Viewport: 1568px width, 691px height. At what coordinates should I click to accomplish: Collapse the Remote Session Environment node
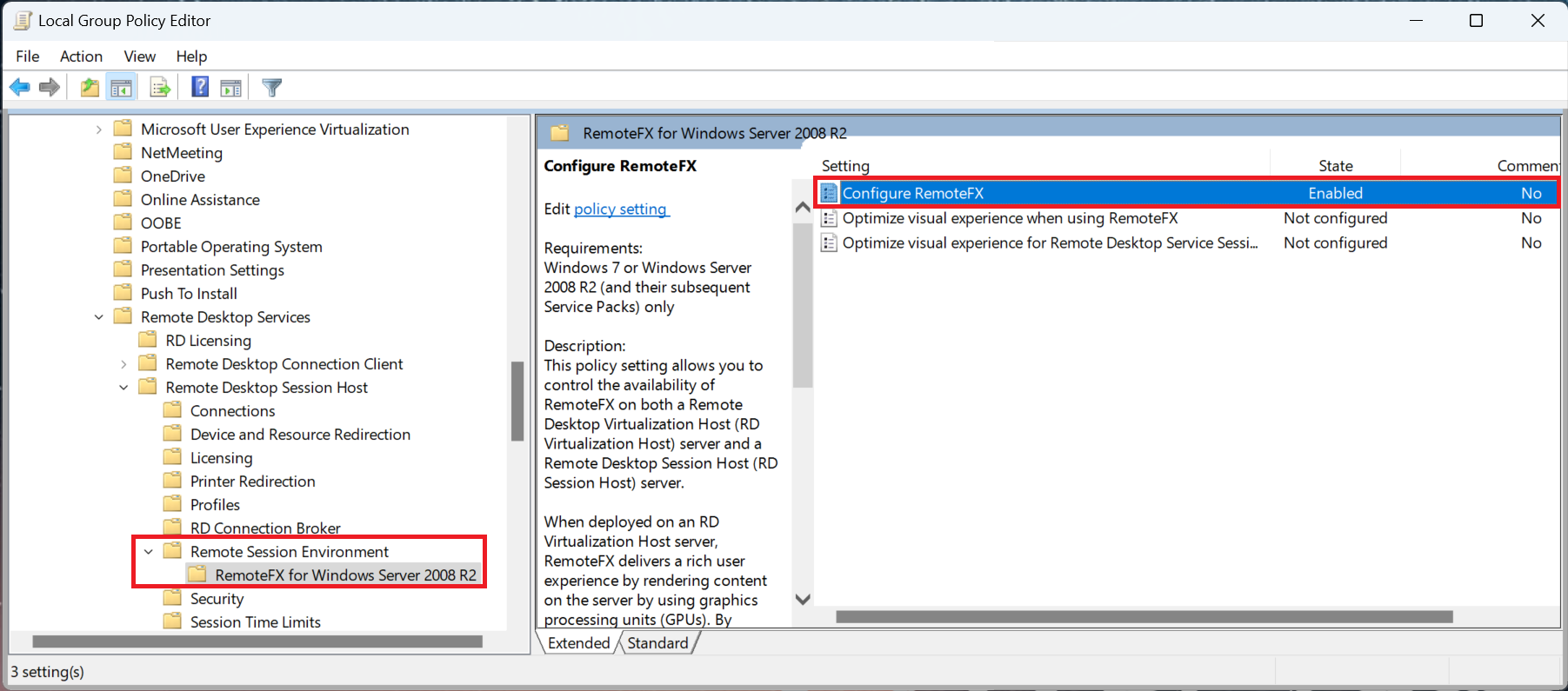pos(149,552)
